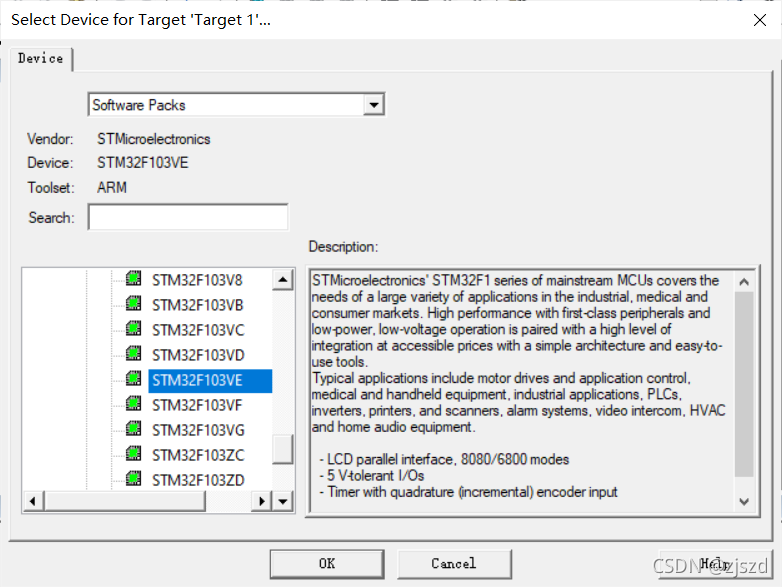The height and width of the screenshot is (587, 782).
Task: Click the chip icon beside STM32F103VC
Action: point(133,328)
